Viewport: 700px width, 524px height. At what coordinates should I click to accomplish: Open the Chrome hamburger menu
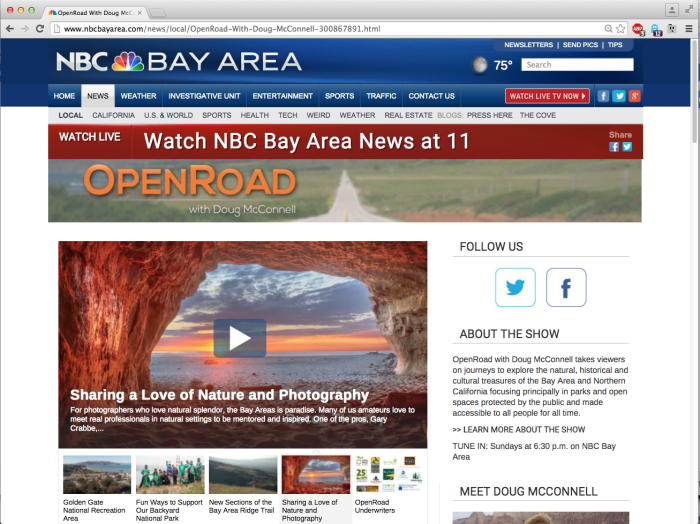(x=689, y=29)
